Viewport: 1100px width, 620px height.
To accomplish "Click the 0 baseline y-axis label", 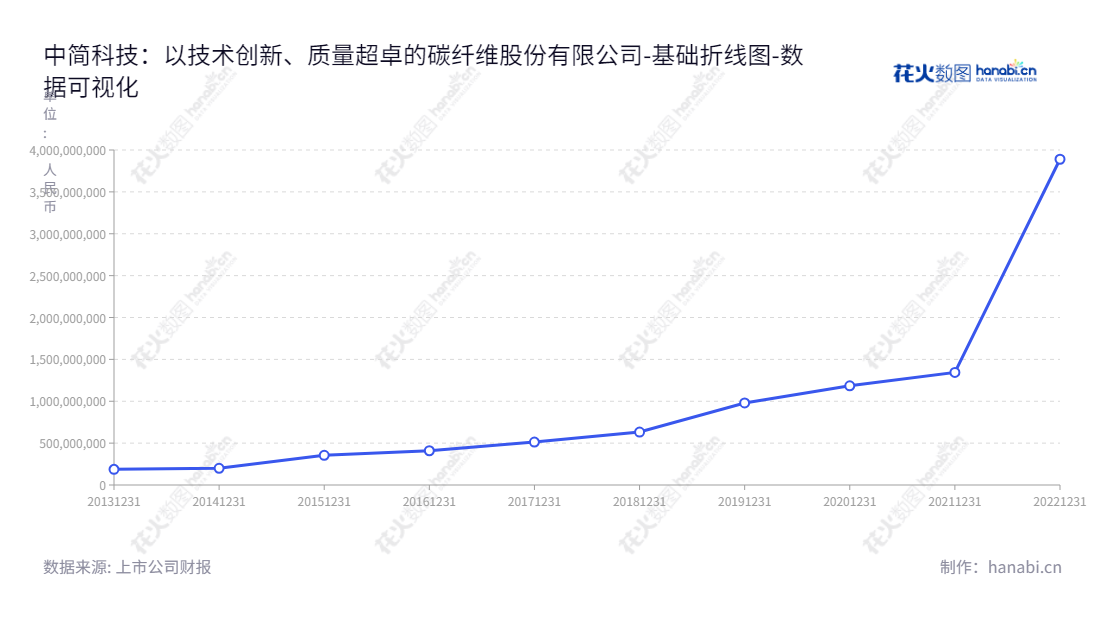I will (104, 485).
